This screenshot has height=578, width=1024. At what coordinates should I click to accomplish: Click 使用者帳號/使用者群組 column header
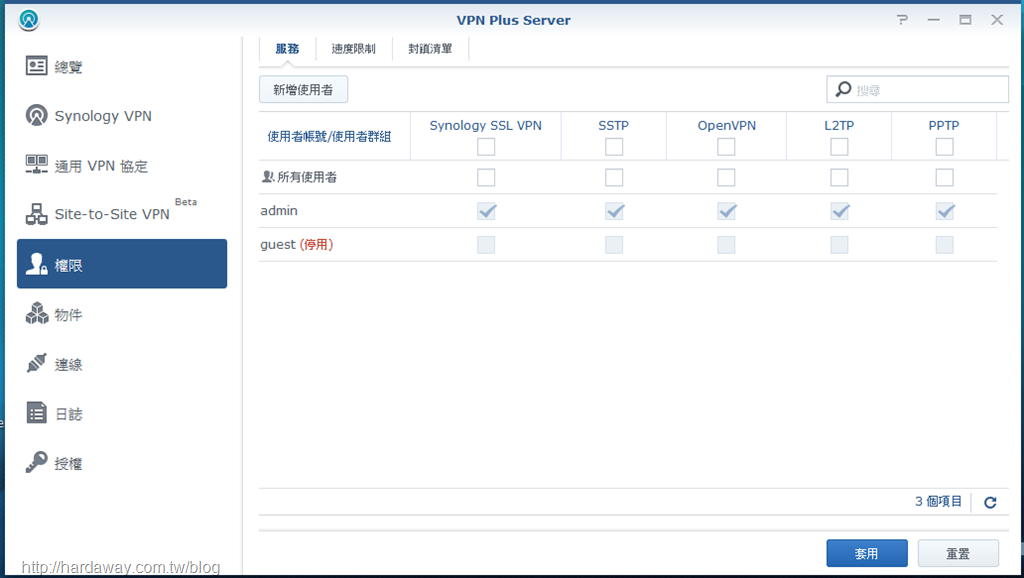tap(329, 136)
